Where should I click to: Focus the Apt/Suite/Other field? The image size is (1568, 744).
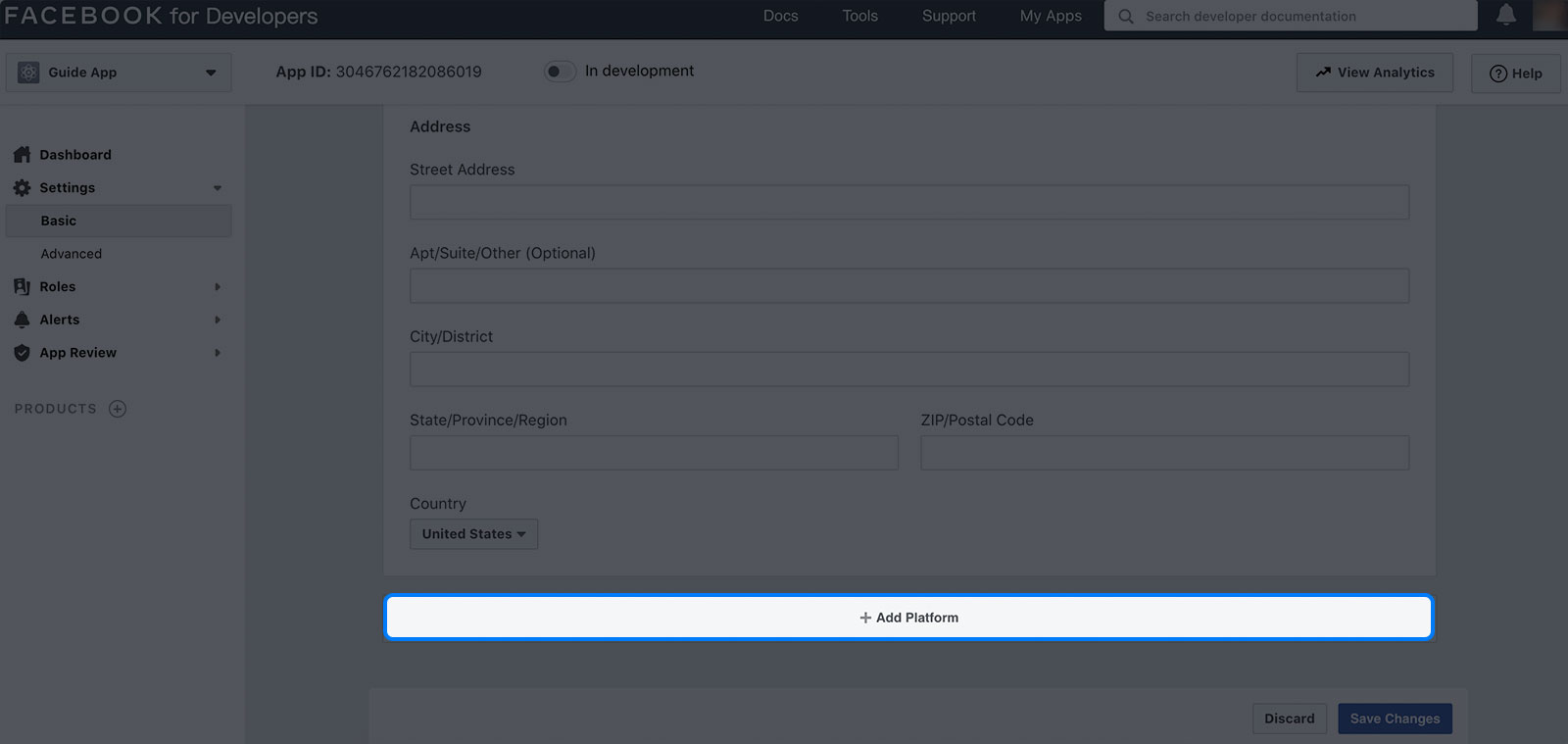point(909,285)
